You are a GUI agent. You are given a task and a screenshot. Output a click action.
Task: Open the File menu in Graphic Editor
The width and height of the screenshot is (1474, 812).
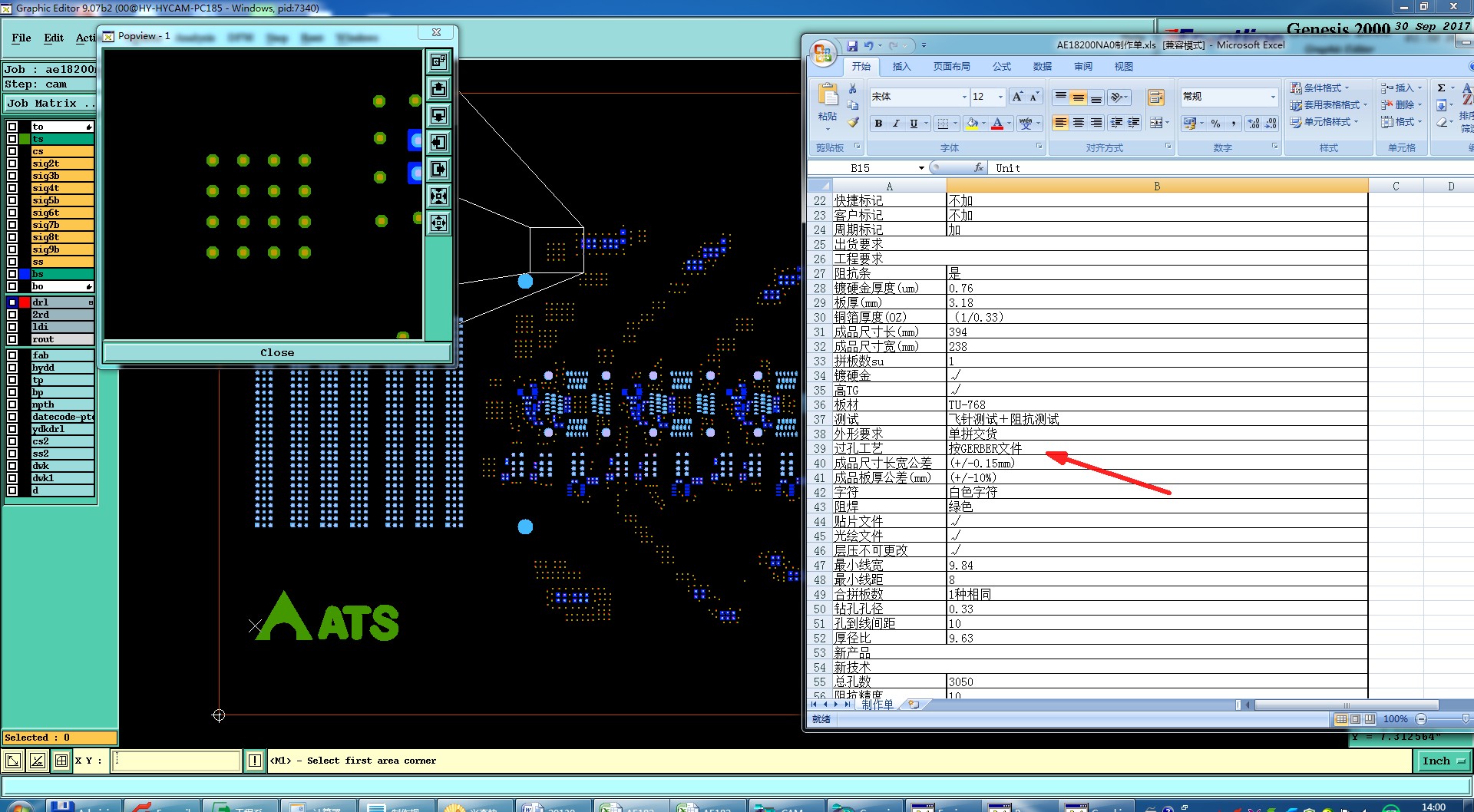tap(21, 38)
